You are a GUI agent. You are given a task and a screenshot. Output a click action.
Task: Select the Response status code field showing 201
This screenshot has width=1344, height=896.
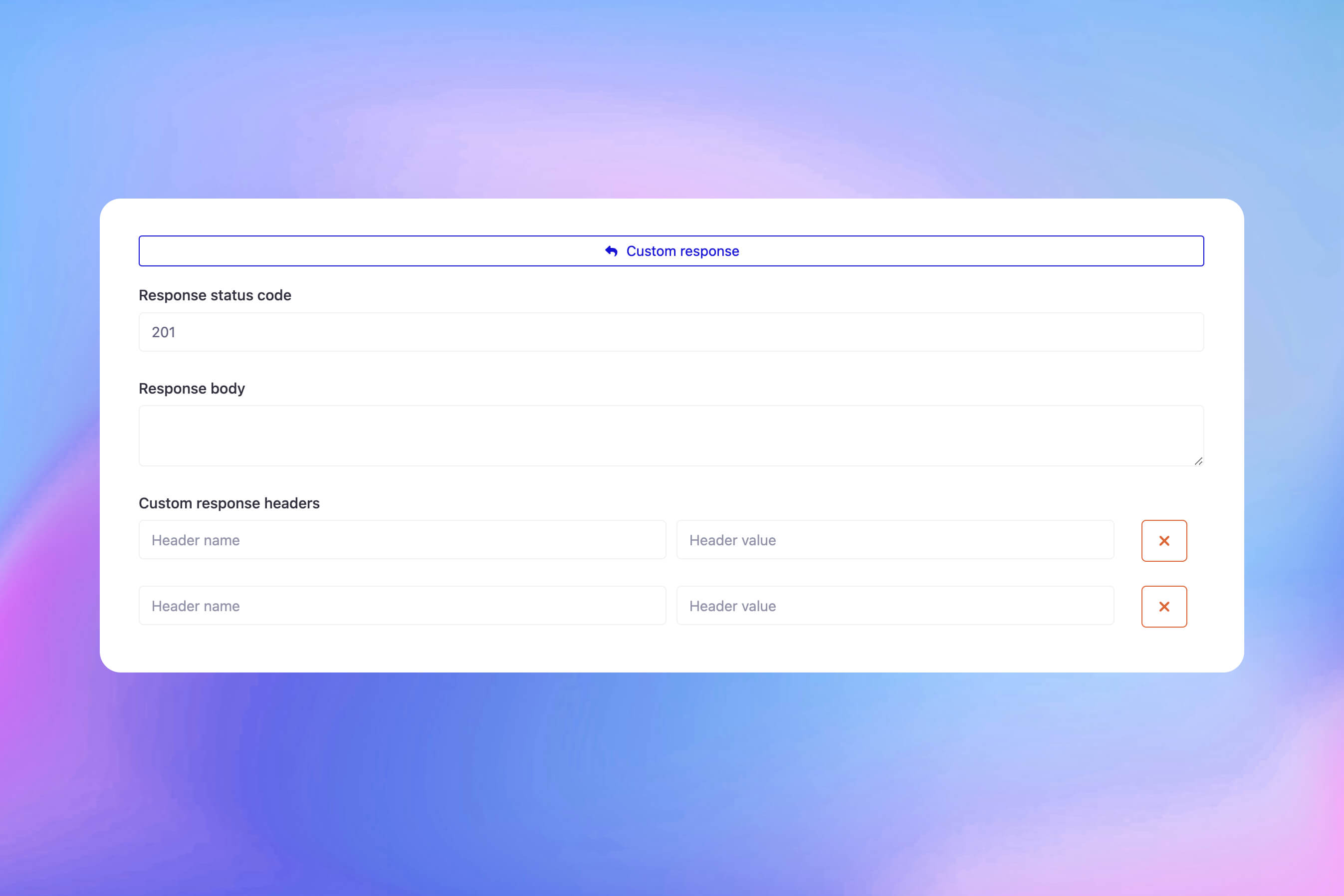point(672,331)
